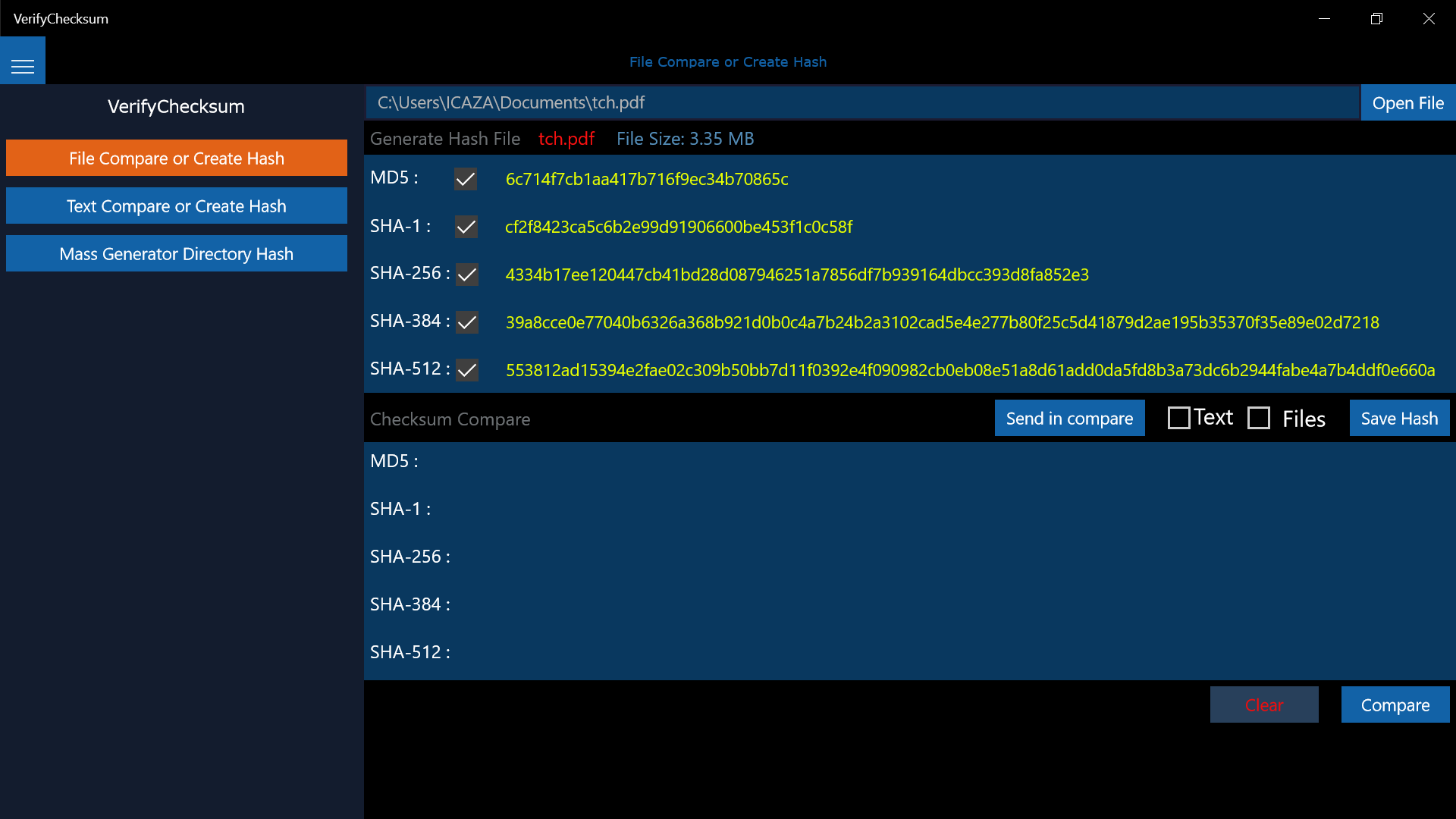Click the Open File button
Viewport: 1456px width, 819px height.
[x=1407, y=102]
